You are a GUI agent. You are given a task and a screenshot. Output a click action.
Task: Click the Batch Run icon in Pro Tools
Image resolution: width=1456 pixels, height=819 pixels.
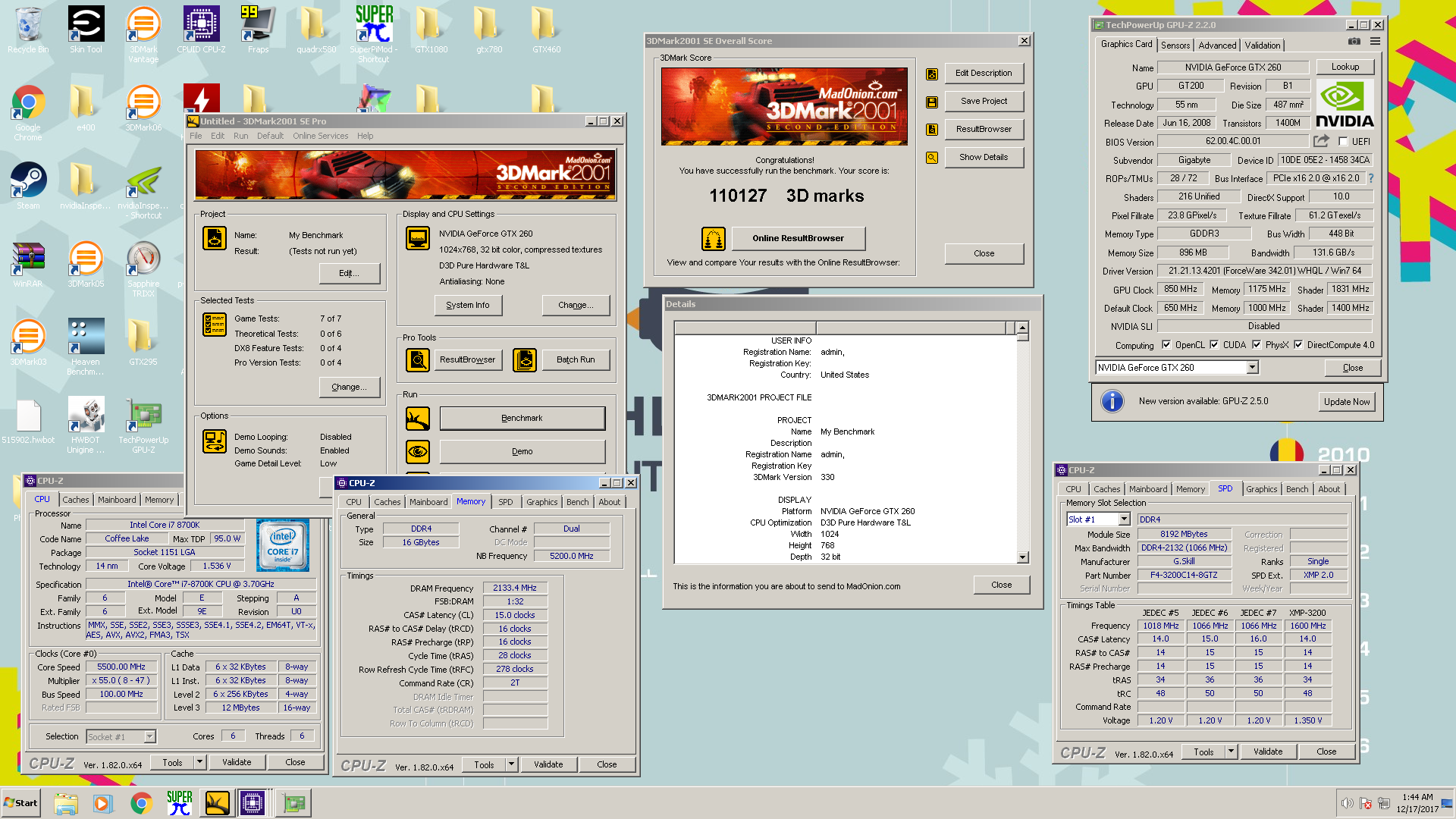[x=525, y=360]
